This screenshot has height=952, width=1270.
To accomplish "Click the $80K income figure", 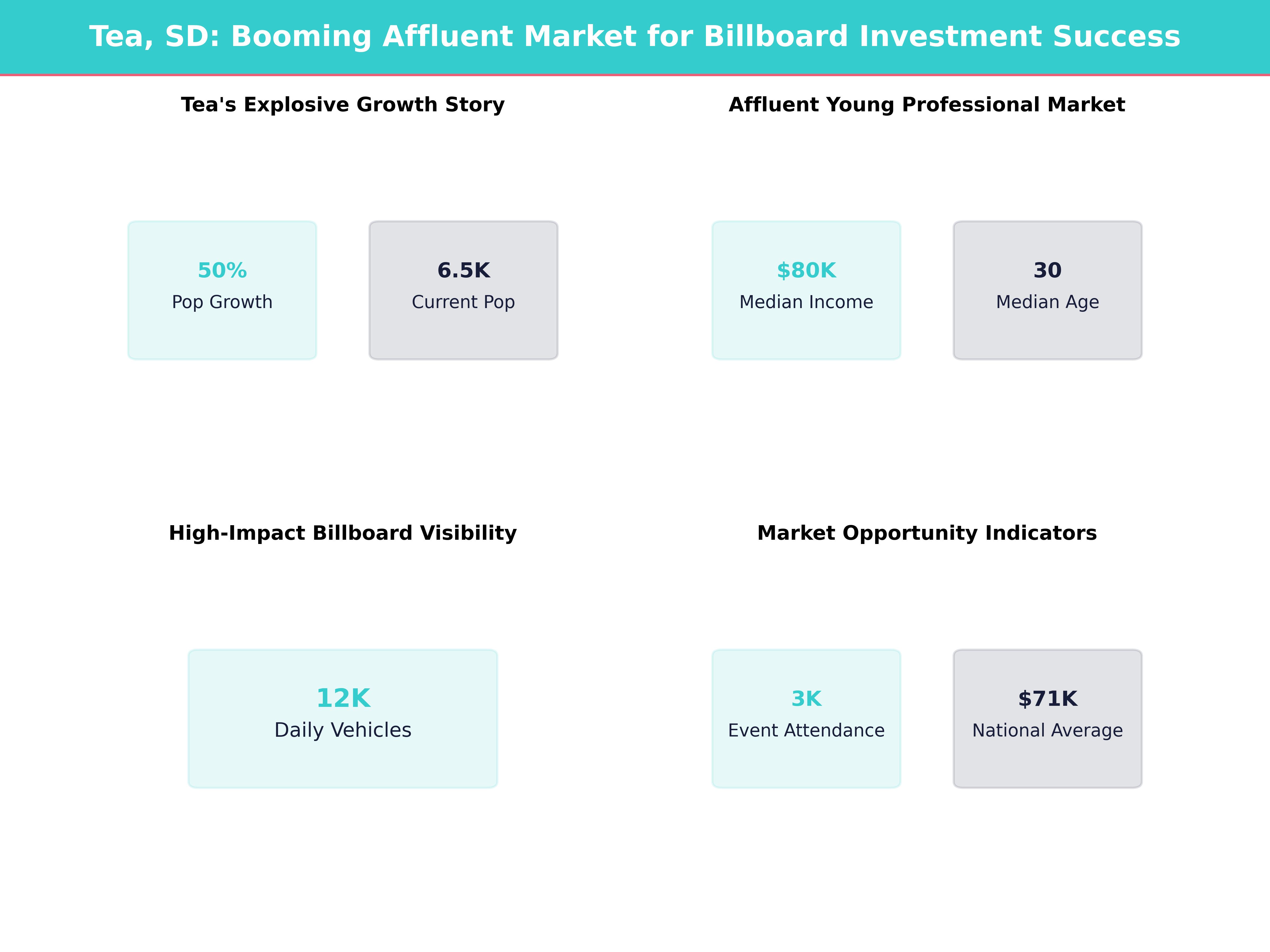I will [806, 270].
